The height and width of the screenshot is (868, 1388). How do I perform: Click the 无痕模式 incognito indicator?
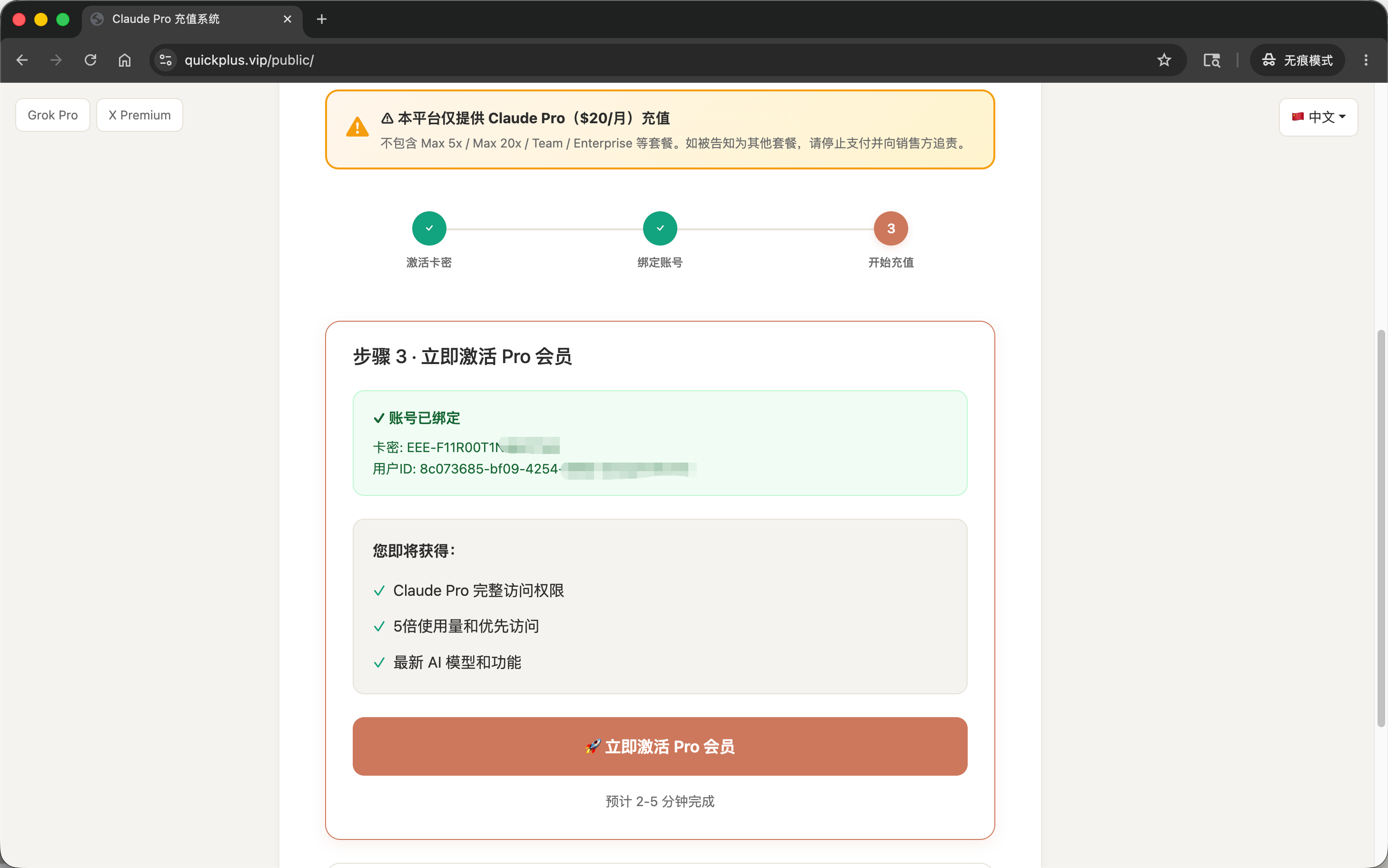[x=1297, y=59]
